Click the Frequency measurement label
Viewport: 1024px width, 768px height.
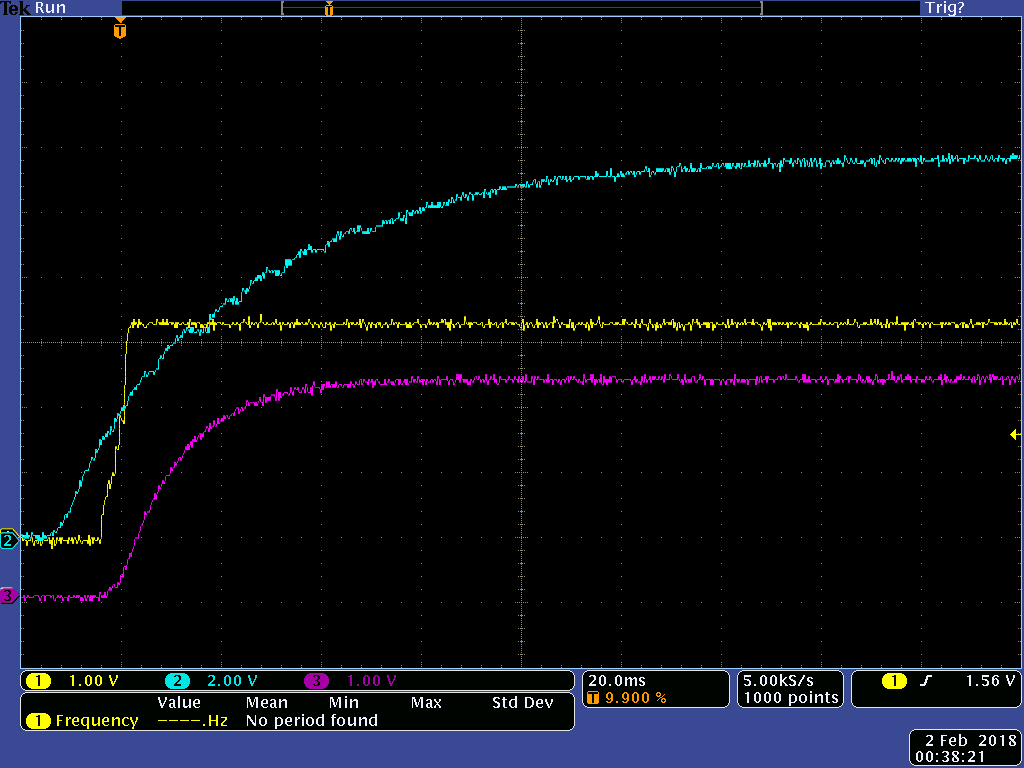coord(97,721)
